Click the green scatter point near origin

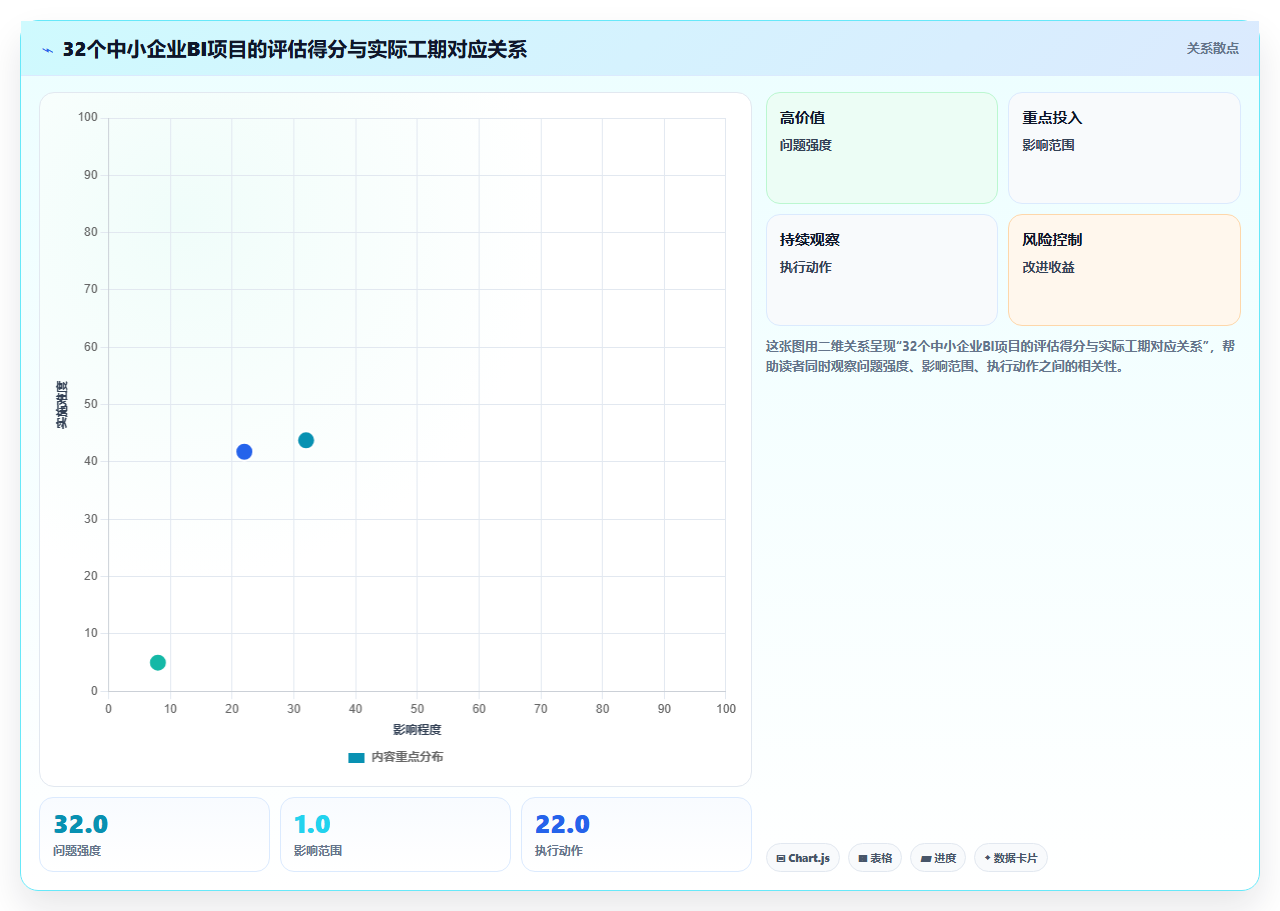158,662
